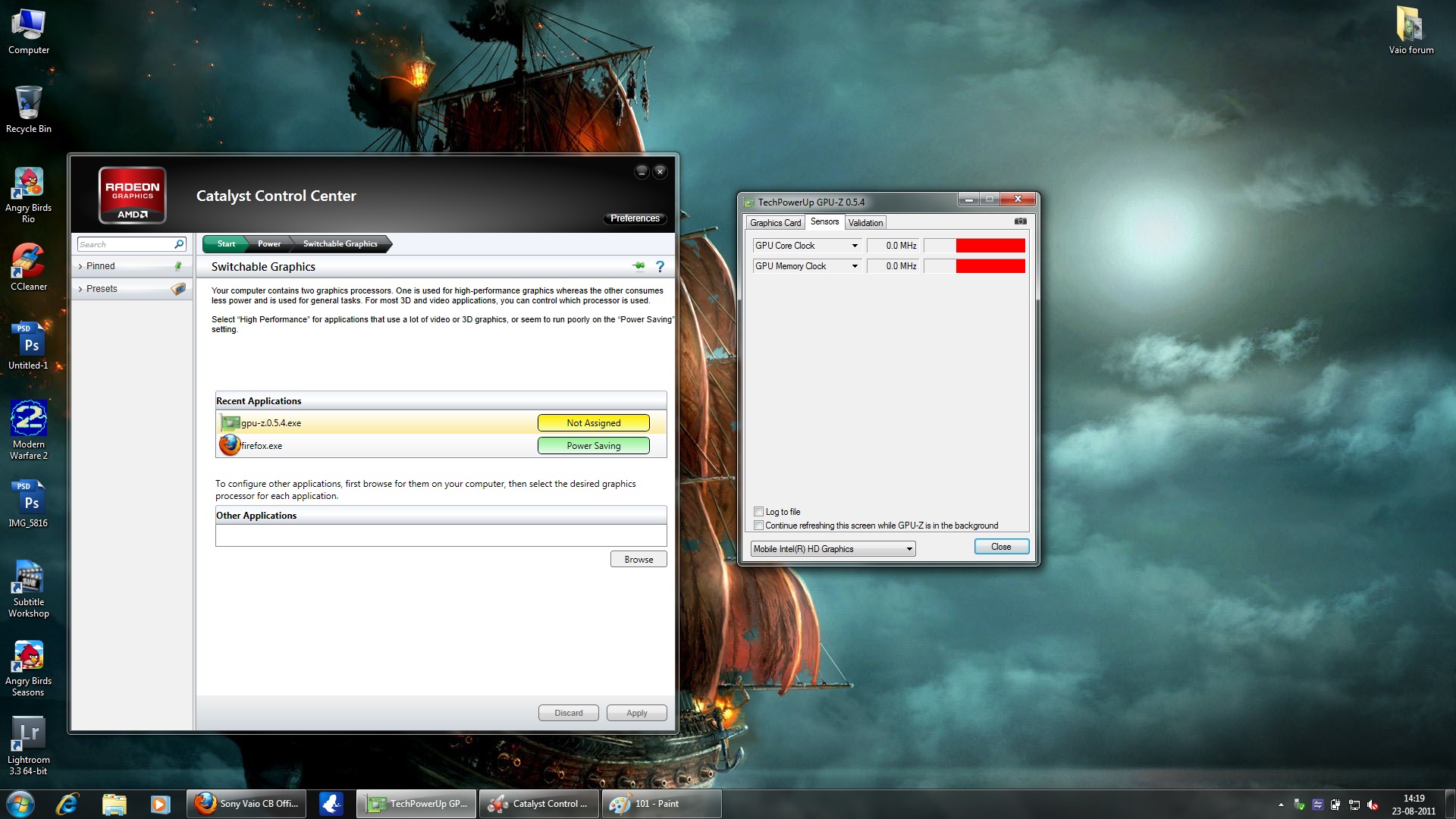This screenshot has width=1456, height=819.
Task: Click the Show desktop strip at taskbar end
Action: [x=1450, y=804]
